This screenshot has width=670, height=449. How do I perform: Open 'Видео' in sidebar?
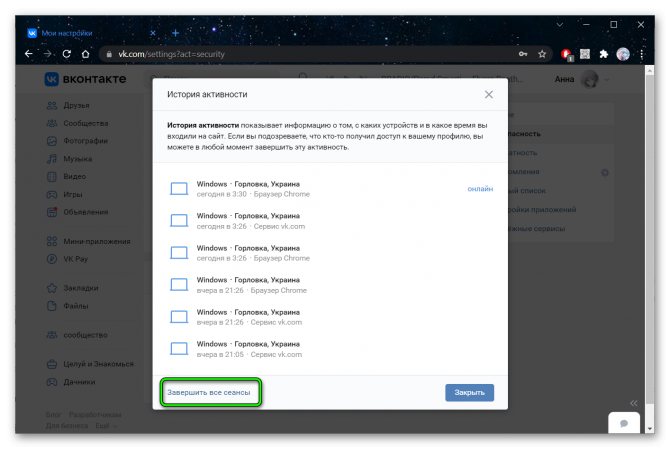click(x=67, y=176)
